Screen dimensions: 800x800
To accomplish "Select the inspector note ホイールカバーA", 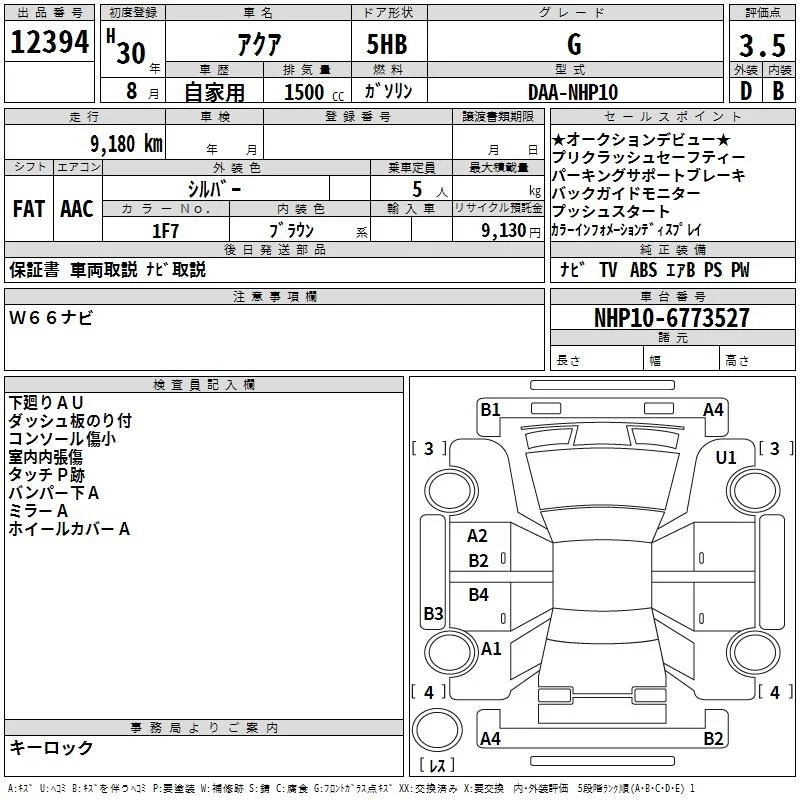I will pyautogui.click(x=69, y=529).
